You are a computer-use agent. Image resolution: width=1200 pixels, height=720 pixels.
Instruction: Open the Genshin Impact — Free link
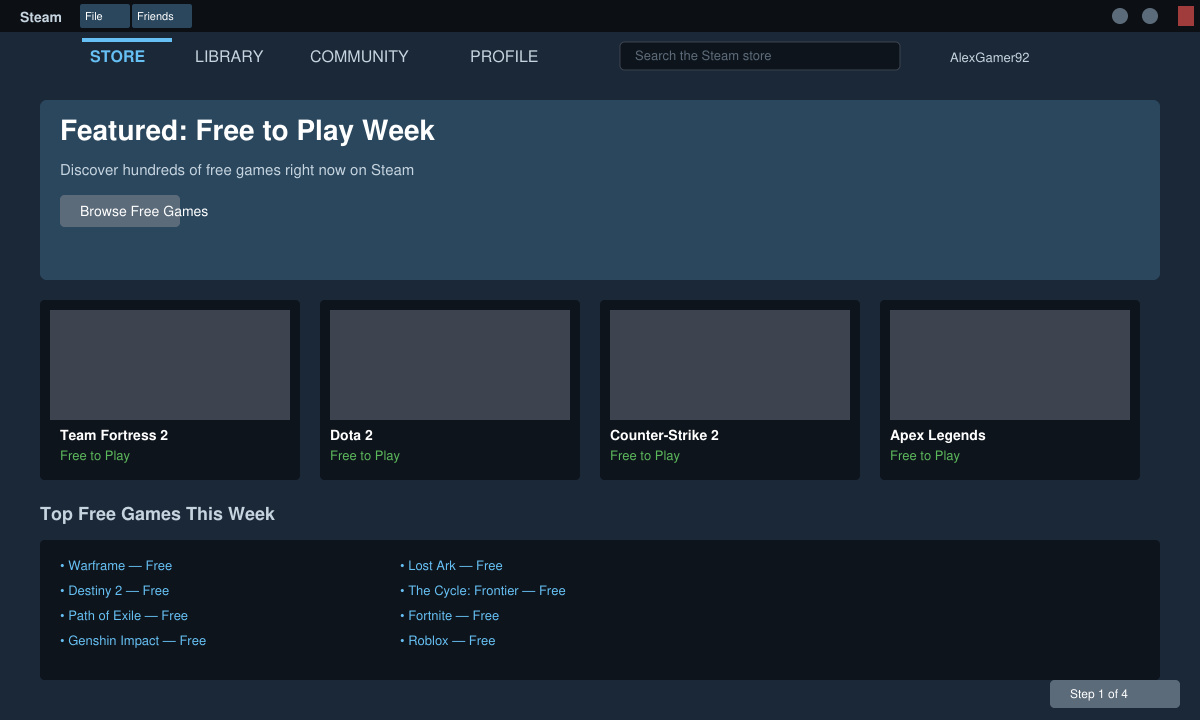133,640
